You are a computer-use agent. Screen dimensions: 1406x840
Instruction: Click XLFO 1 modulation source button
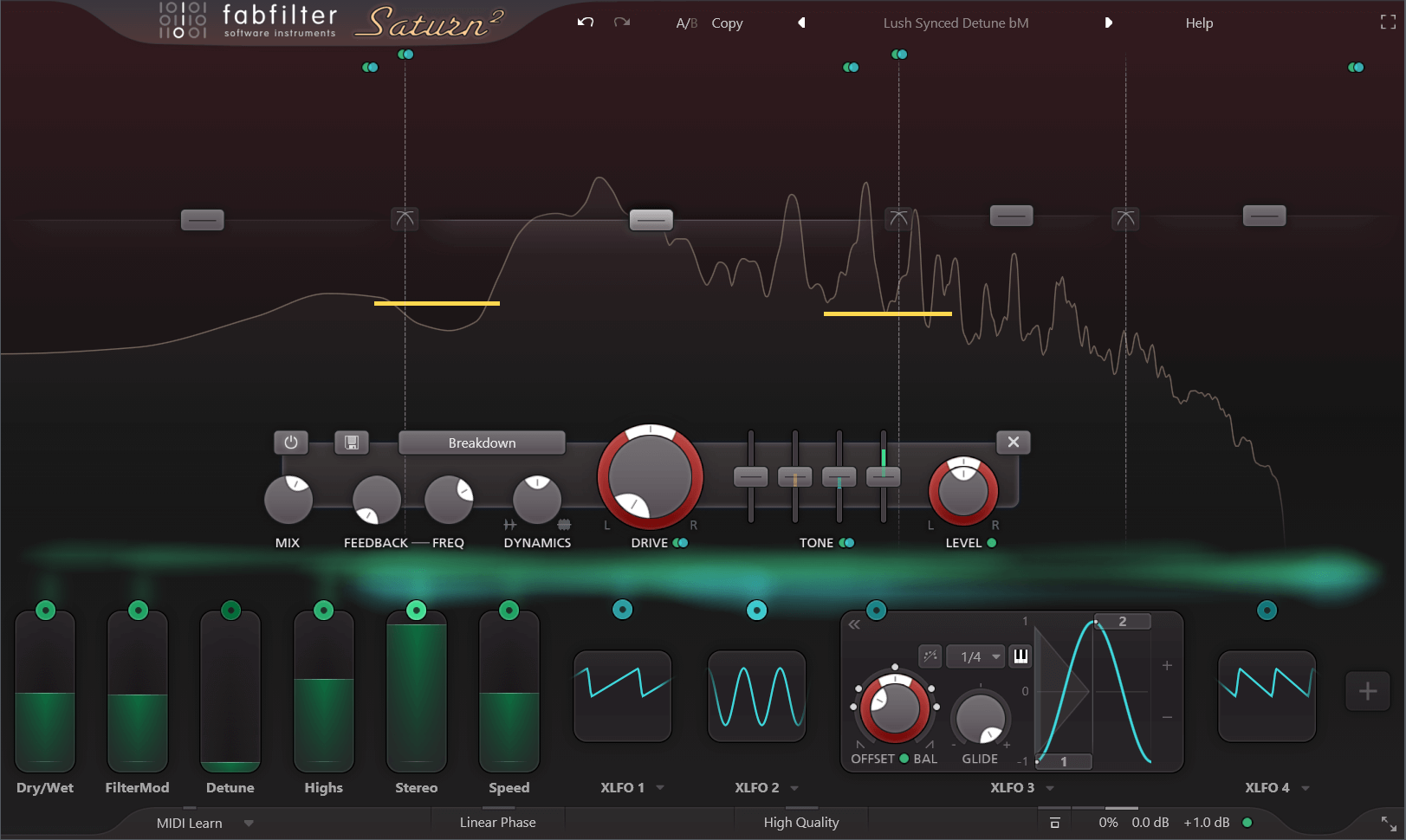click(623, 610)
